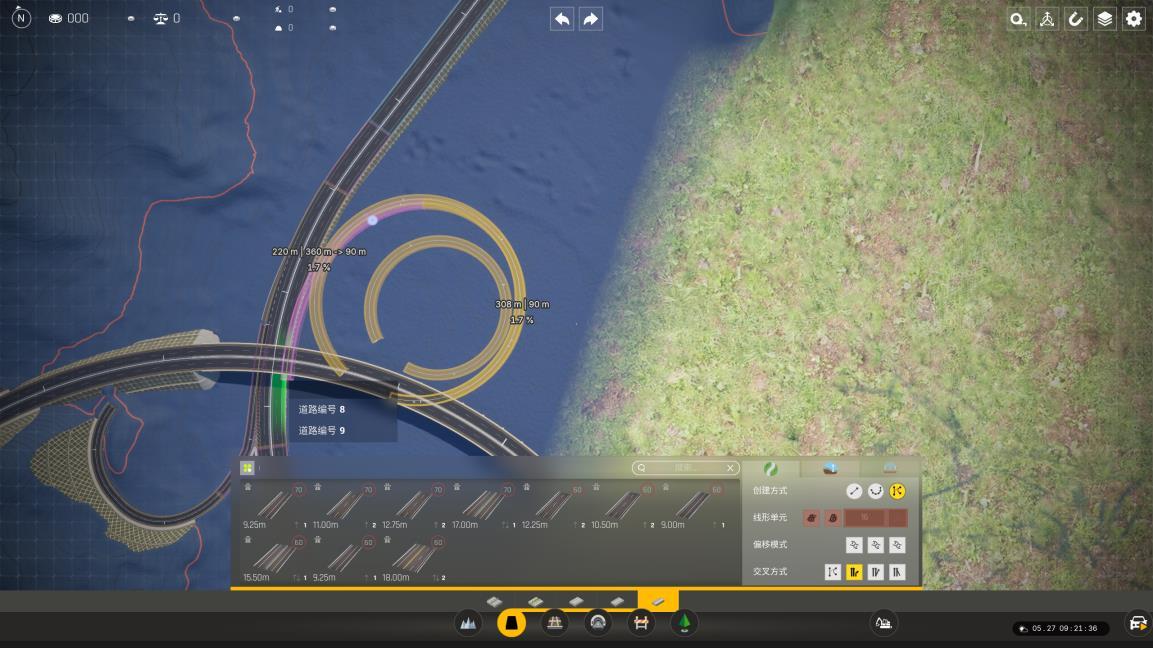Select the second road category sub-tab

(535, 602)
